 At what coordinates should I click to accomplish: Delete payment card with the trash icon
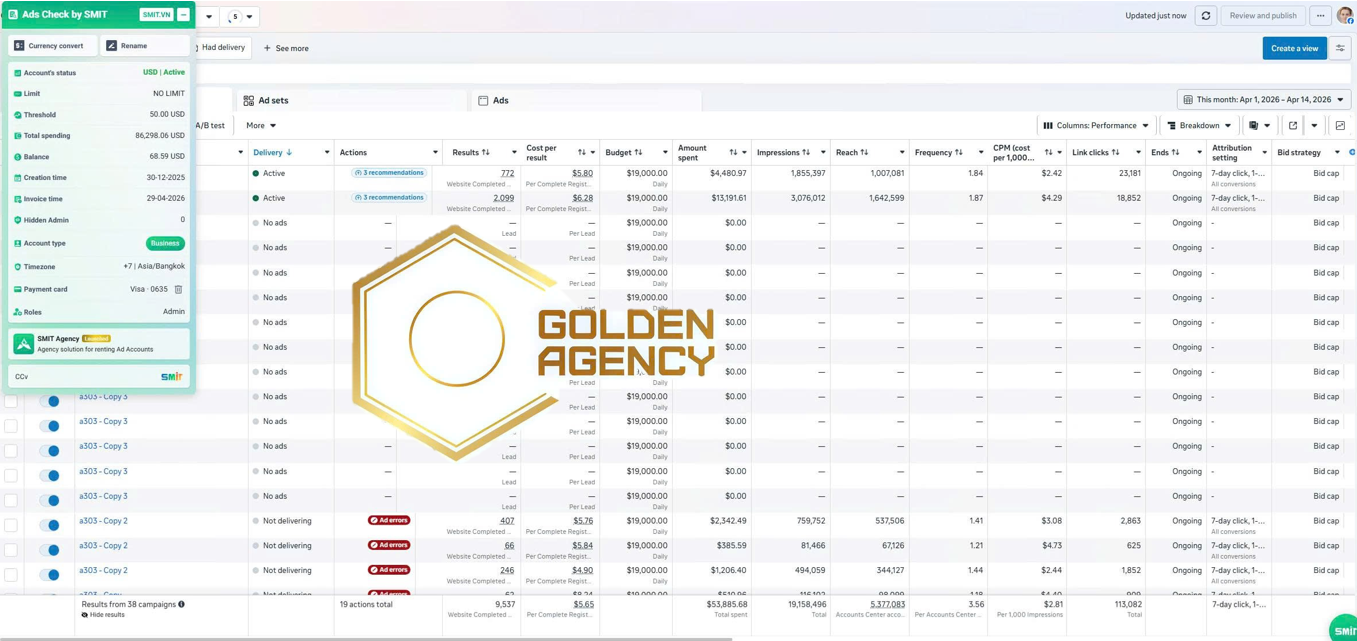(178, 289)
